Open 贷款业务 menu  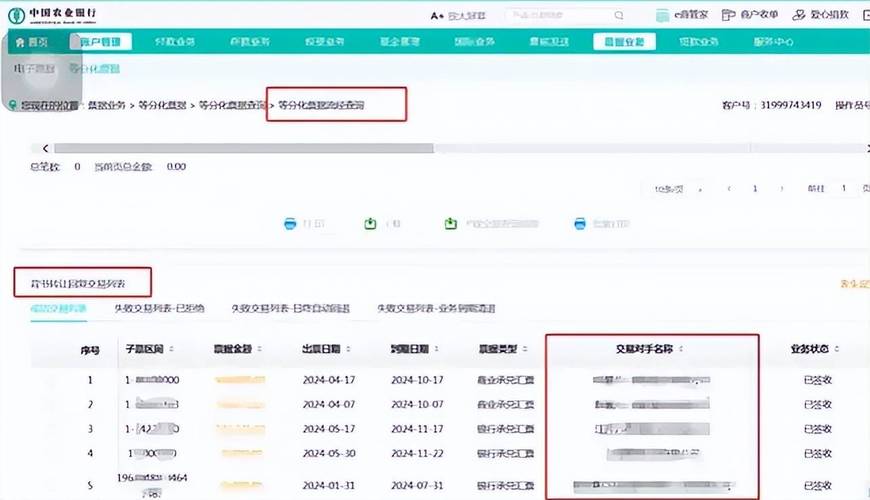[699, 42]
